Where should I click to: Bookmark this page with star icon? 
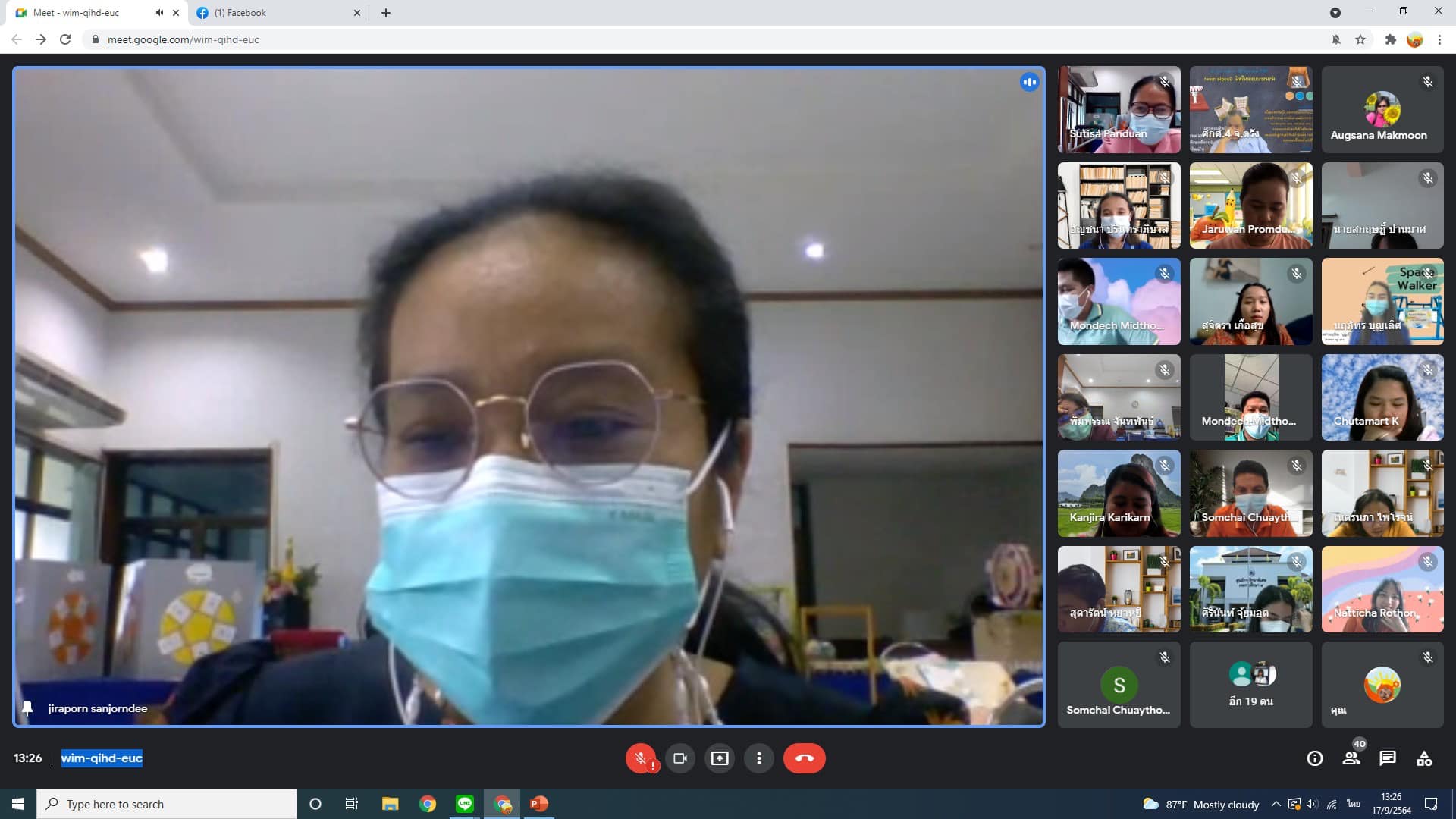click(1360, 39)
